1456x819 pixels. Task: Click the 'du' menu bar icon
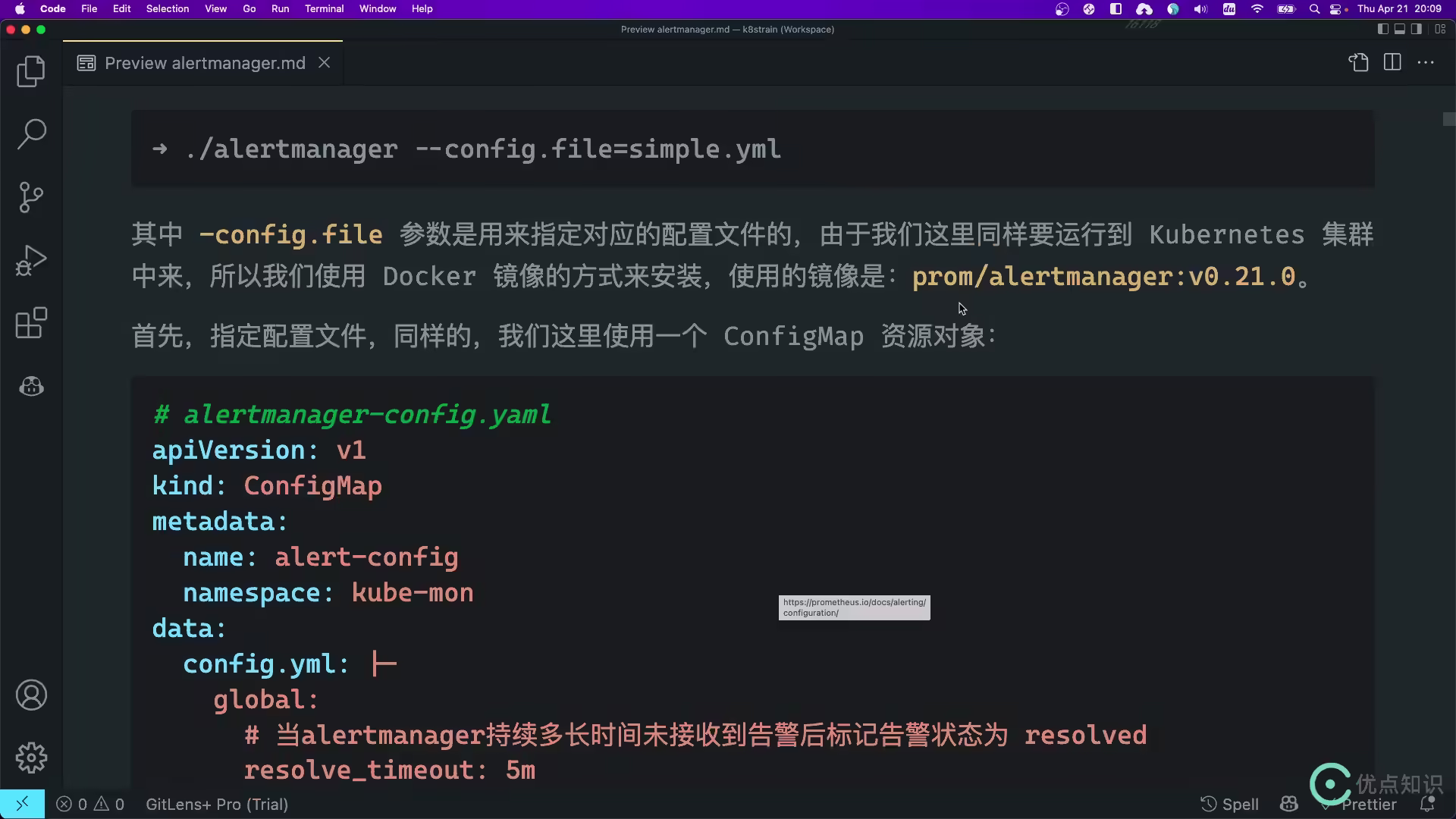pyautogui.click(x=1229, y=8)
